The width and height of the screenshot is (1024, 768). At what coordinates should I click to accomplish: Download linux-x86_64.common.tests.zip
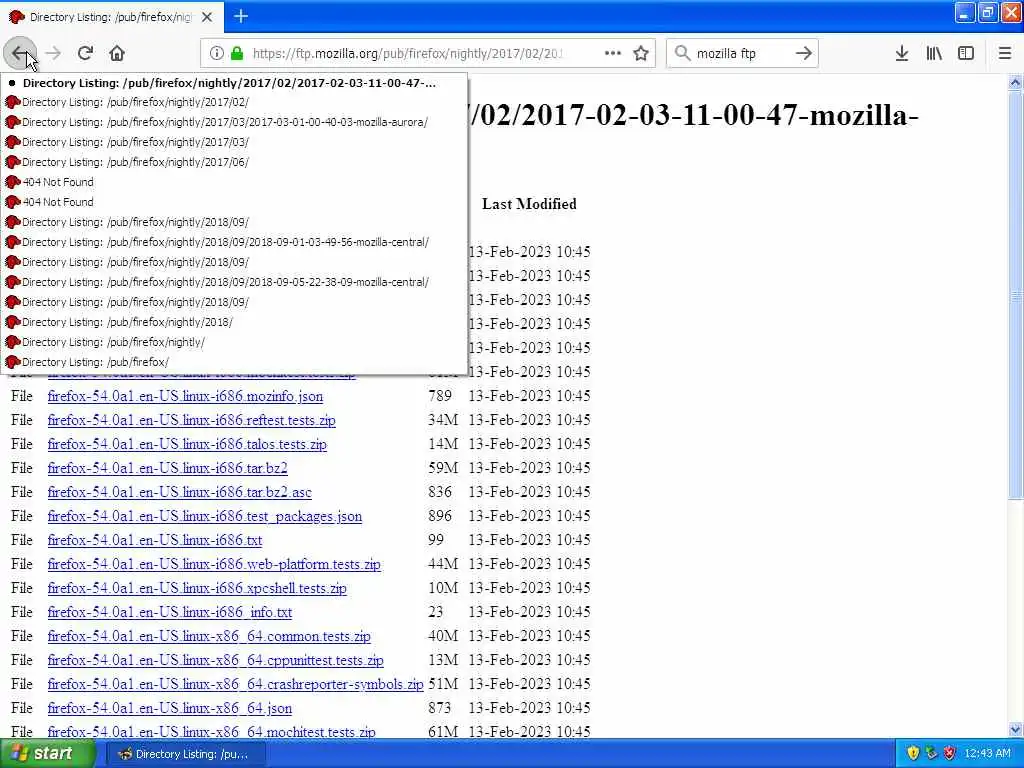point(209,637)
